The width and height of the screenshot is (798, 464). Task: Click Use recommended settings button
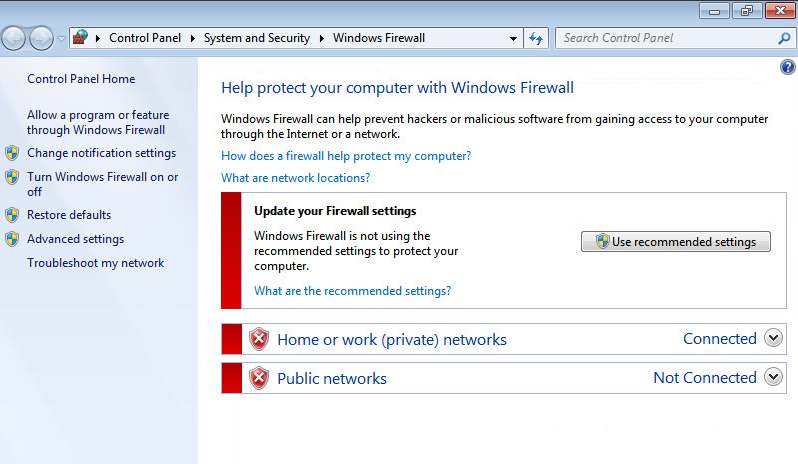click(x=676, y=242)
